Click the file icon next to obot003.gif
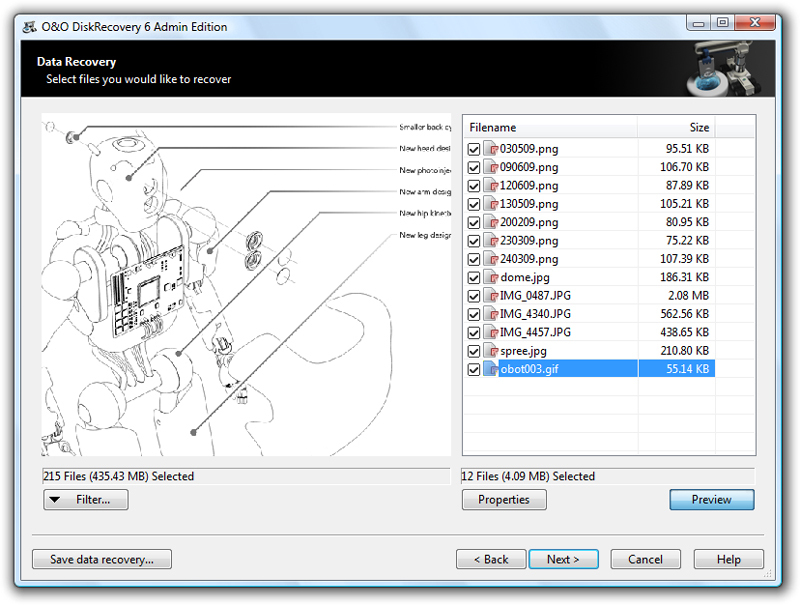The width and height of the screenshot is (800, 605). [x=491, y=369]
